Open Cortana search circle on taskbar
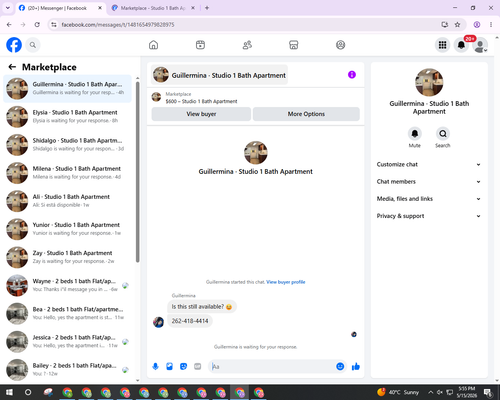The image size is (500, 400). pyautogui.click(x=28, y=392)
